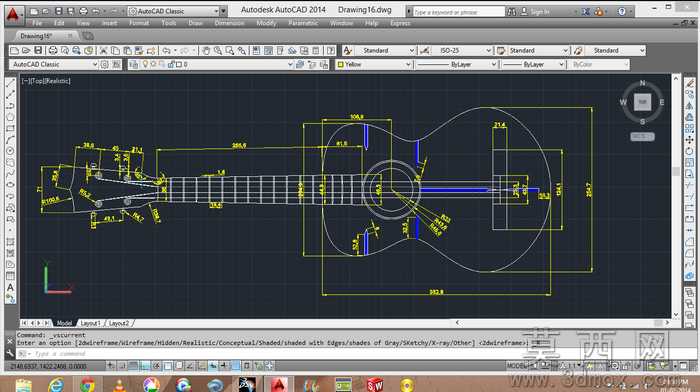Open the multileader Standard style dropdown
The image size is (700, 392).
tap(642, 50)
